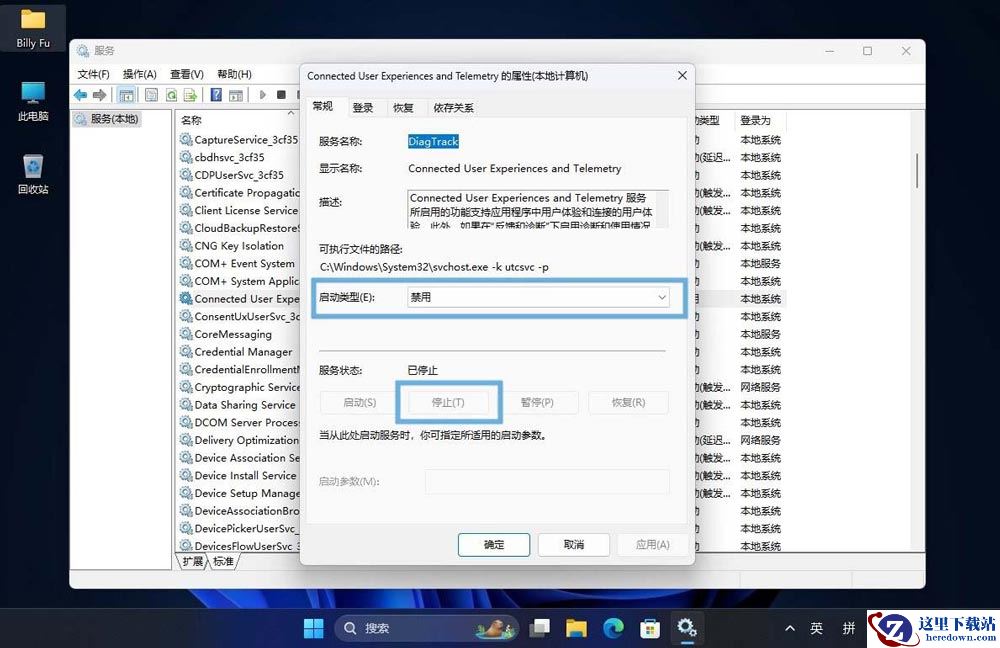Open the Billy Fu folder on desktop

pos(33,29)
